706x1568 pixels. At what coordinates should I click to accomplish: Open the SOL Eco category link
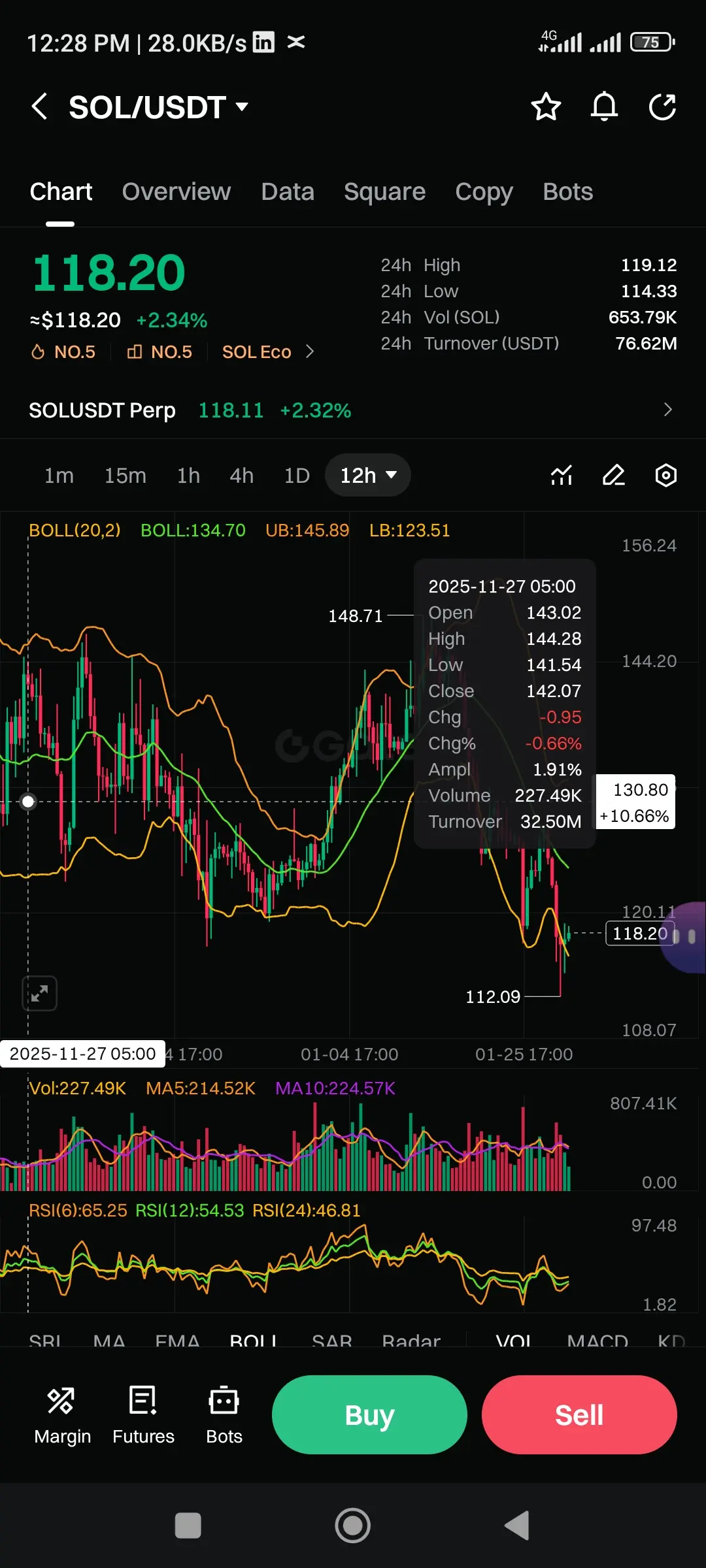[256, 352]
